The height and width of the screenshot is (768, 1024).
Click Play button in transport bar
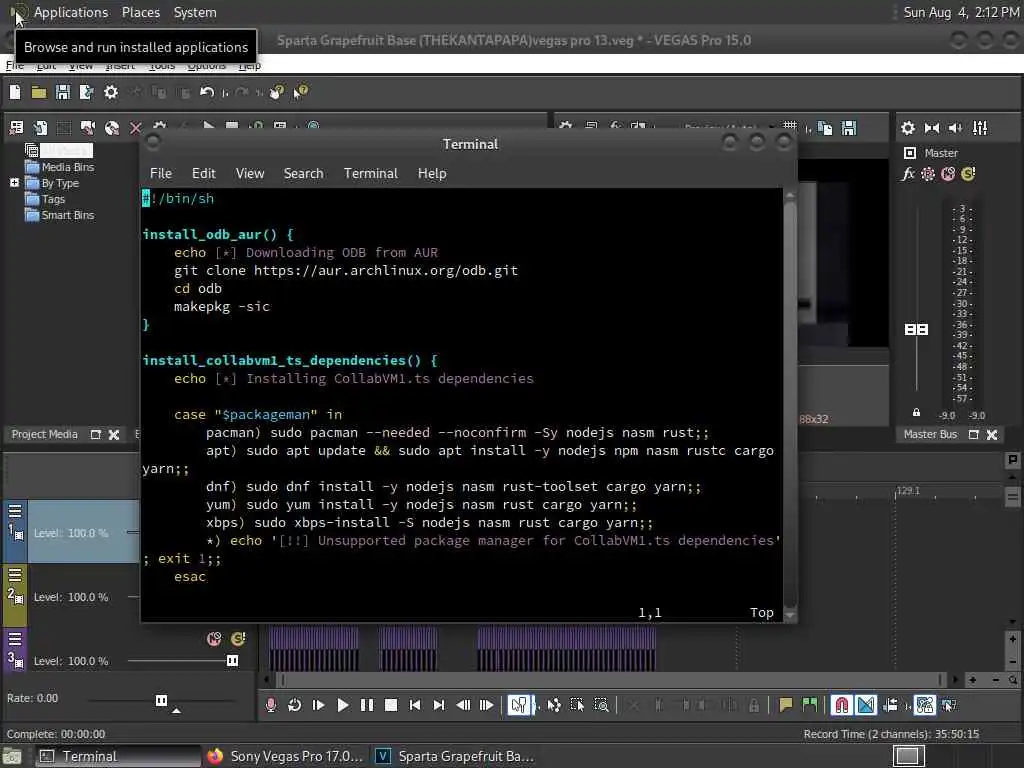342,705
